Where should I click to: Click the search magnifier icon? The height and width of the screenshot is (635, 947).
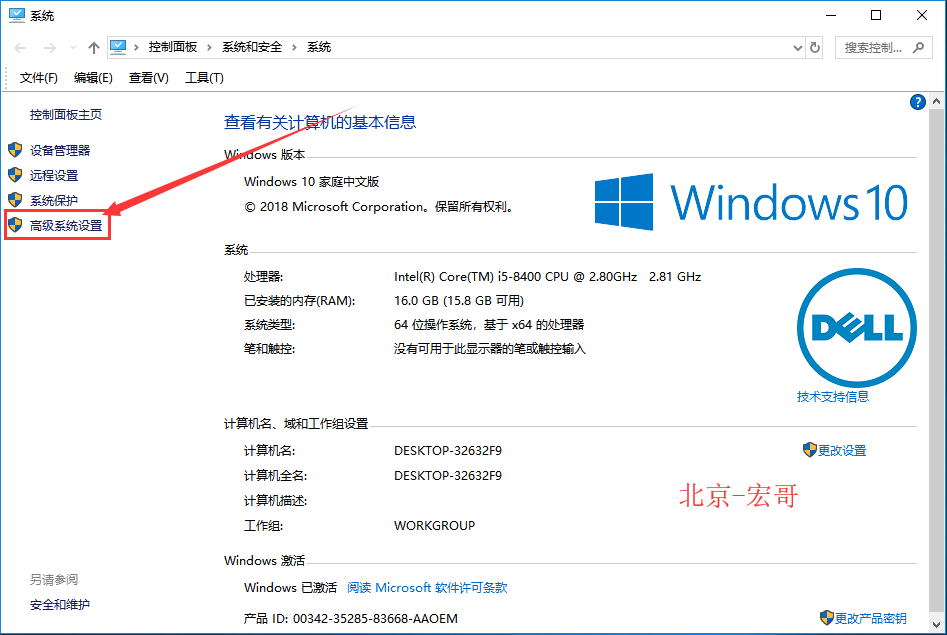click(918, 47)
